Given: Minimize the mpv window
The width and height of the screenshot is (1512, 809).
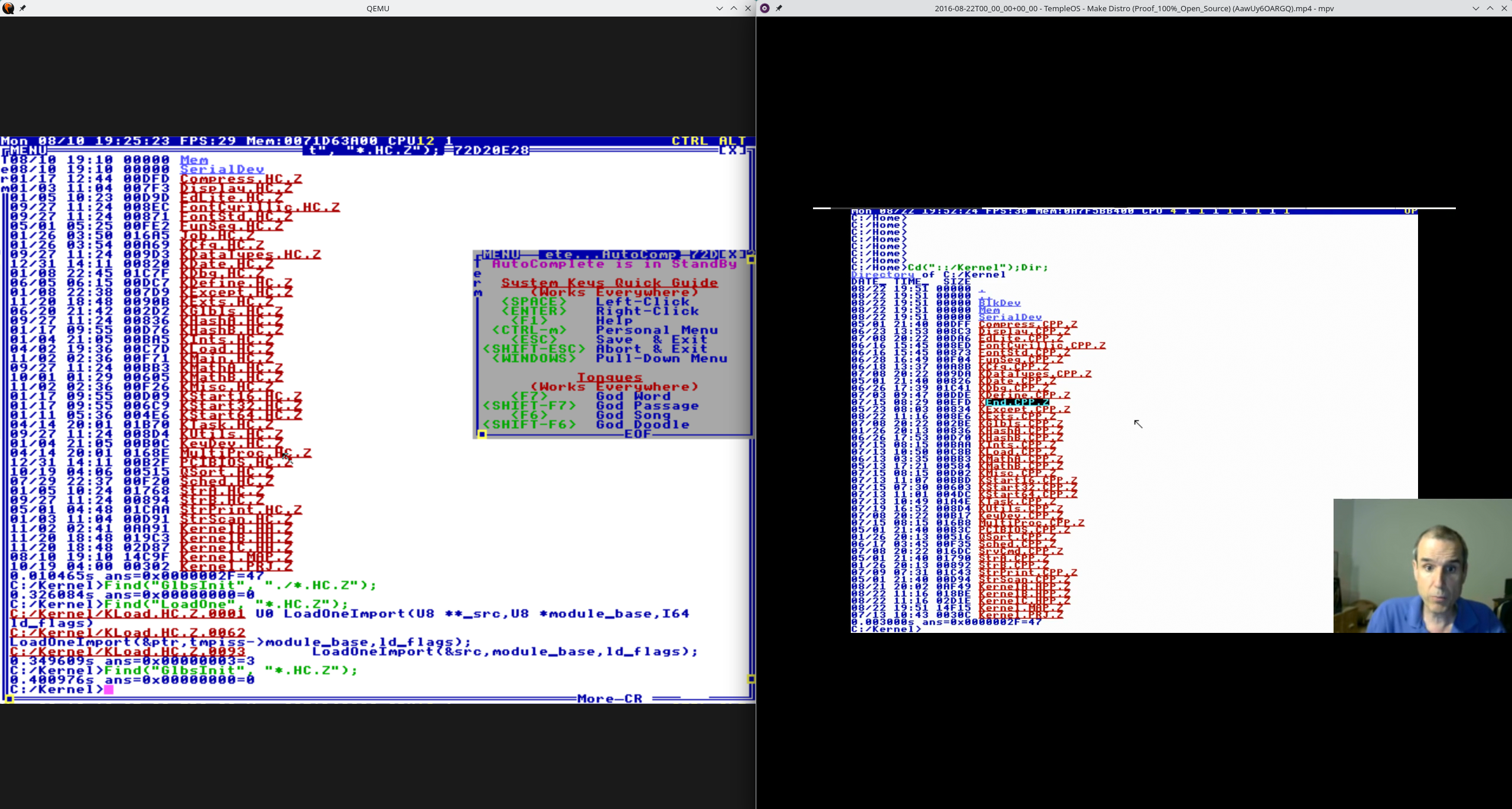Looking at the screenshot, I should coord(1476,8).
